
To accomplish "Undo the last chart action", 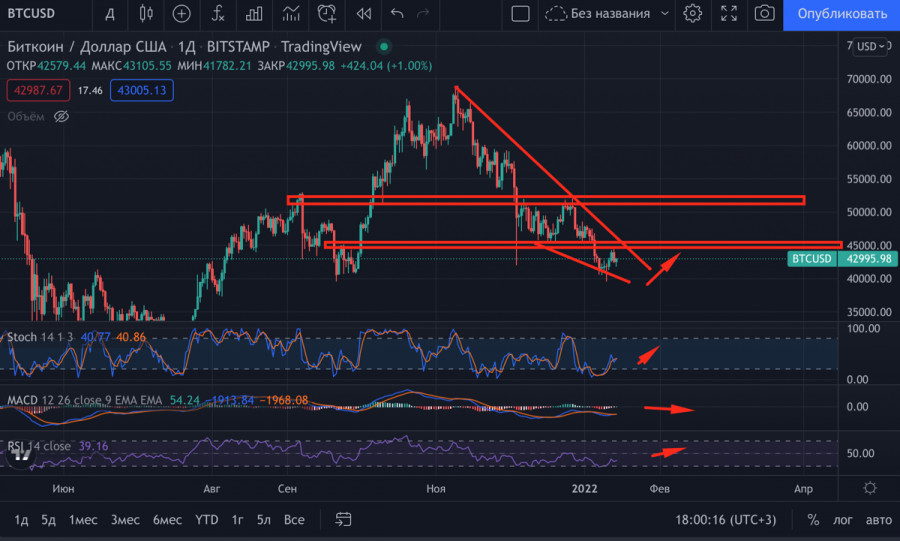I will [397, 13].
